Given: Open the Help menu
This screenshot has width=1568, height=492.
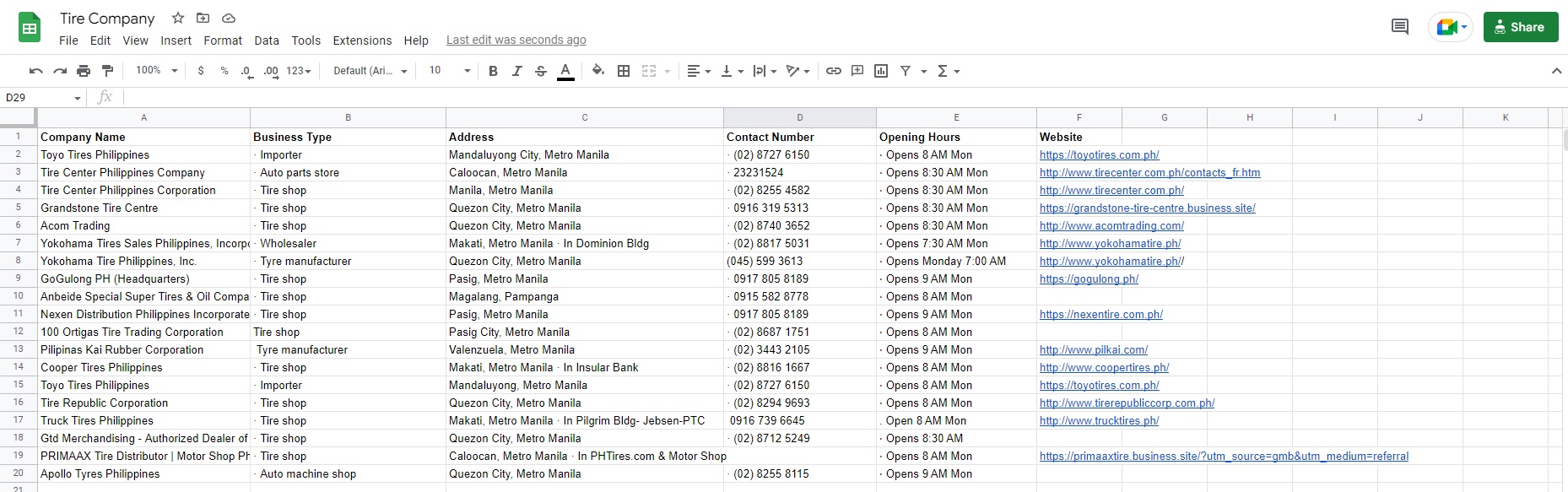Looking at the screenshot, I should click(x=416, y=41).
